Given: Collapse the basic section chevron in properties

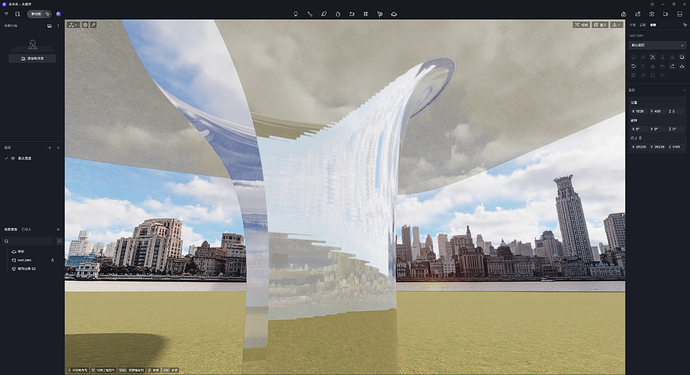Looking at the screenshot, I should [x=684, y=90].
